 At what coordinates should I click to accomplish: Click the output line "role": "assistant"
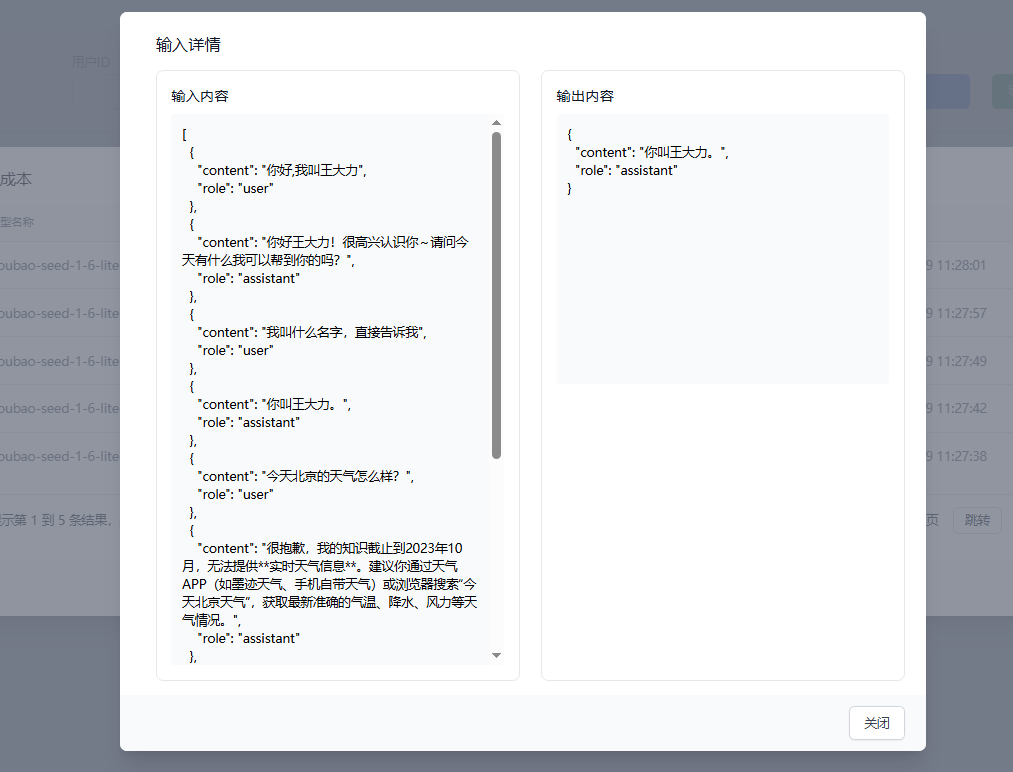click(x=627, y=171)
